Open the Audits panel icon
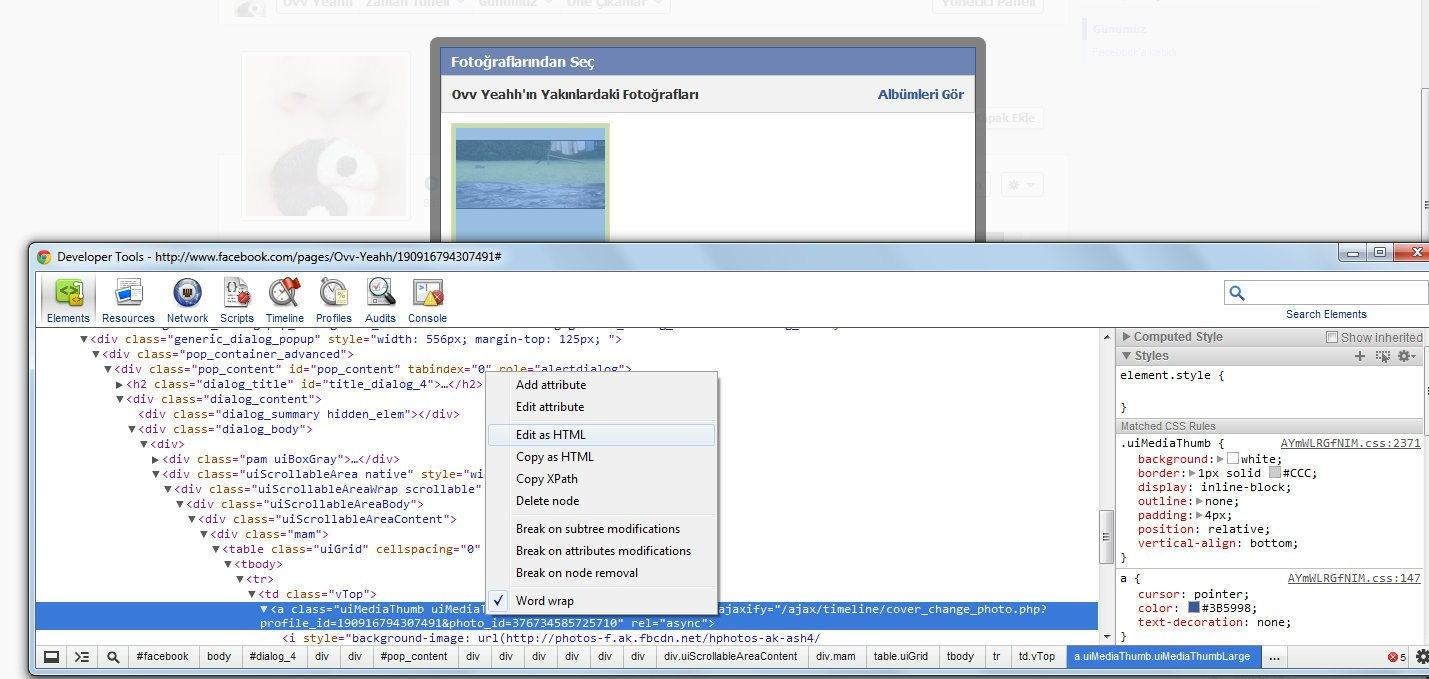 380,293
